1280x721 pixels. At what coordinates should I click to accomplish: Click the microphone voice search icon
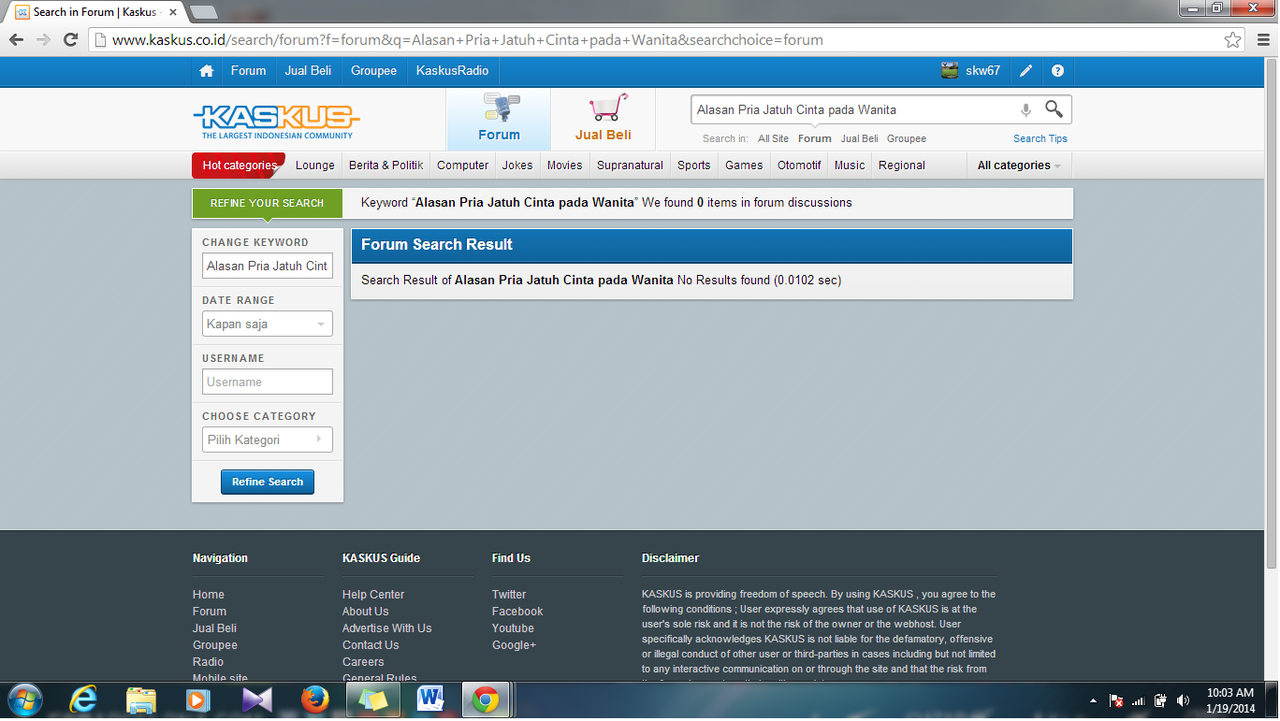tap(1025, 110)
